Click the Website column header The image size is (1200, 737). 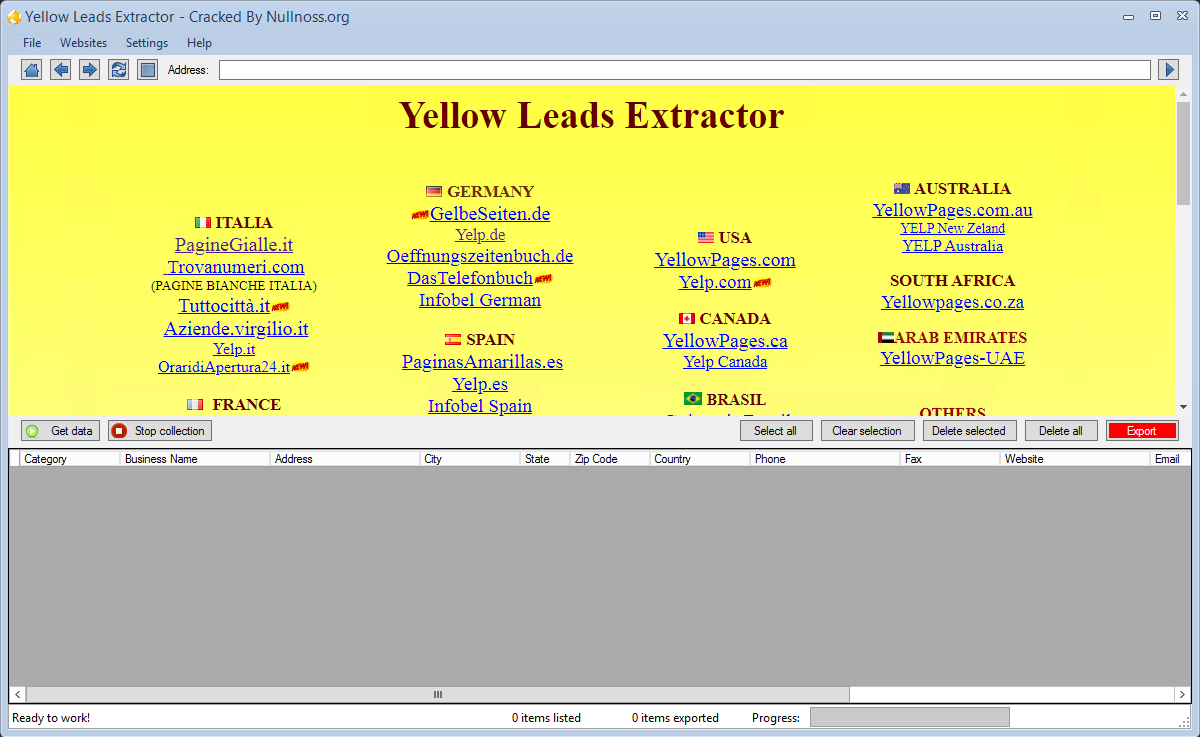[x=1075, y=459]
